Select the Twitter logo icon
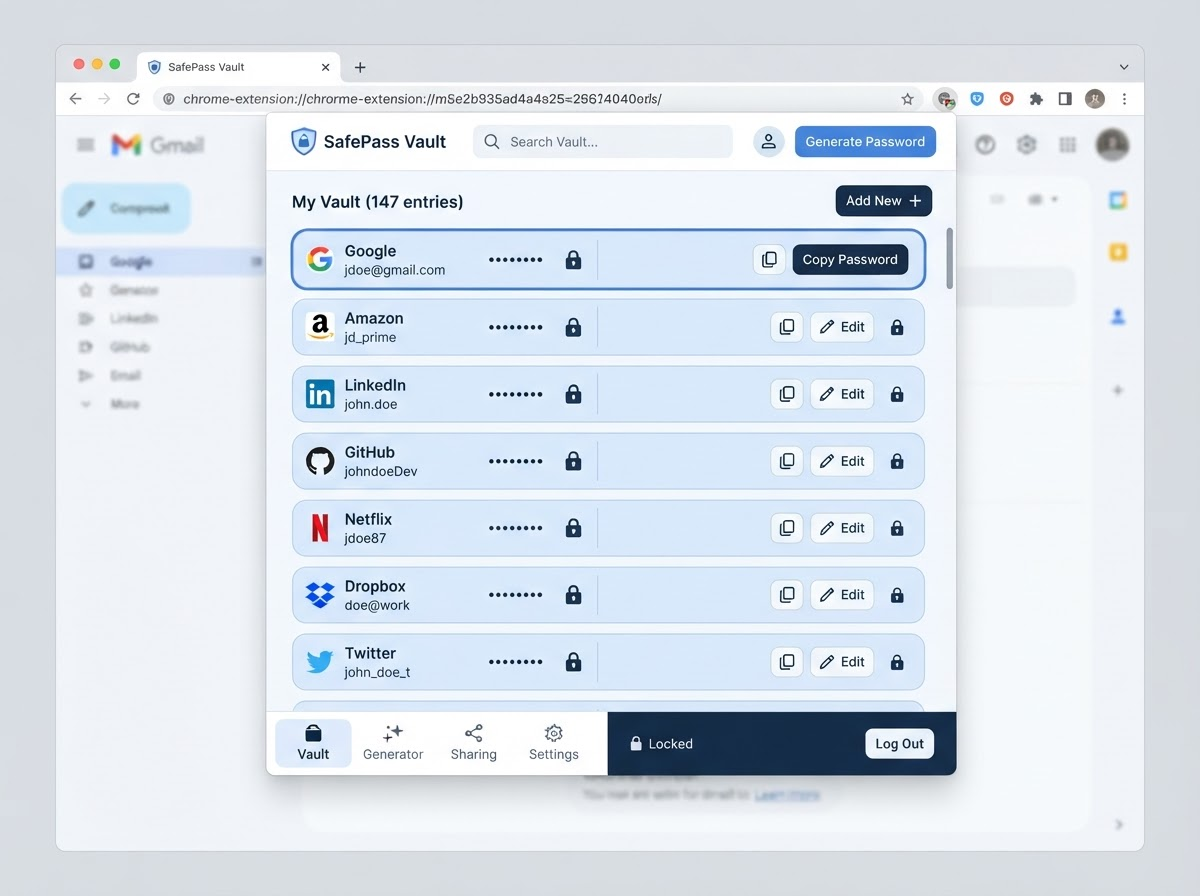This screenshot has width=1200, height=896. (x=319, y=662)
